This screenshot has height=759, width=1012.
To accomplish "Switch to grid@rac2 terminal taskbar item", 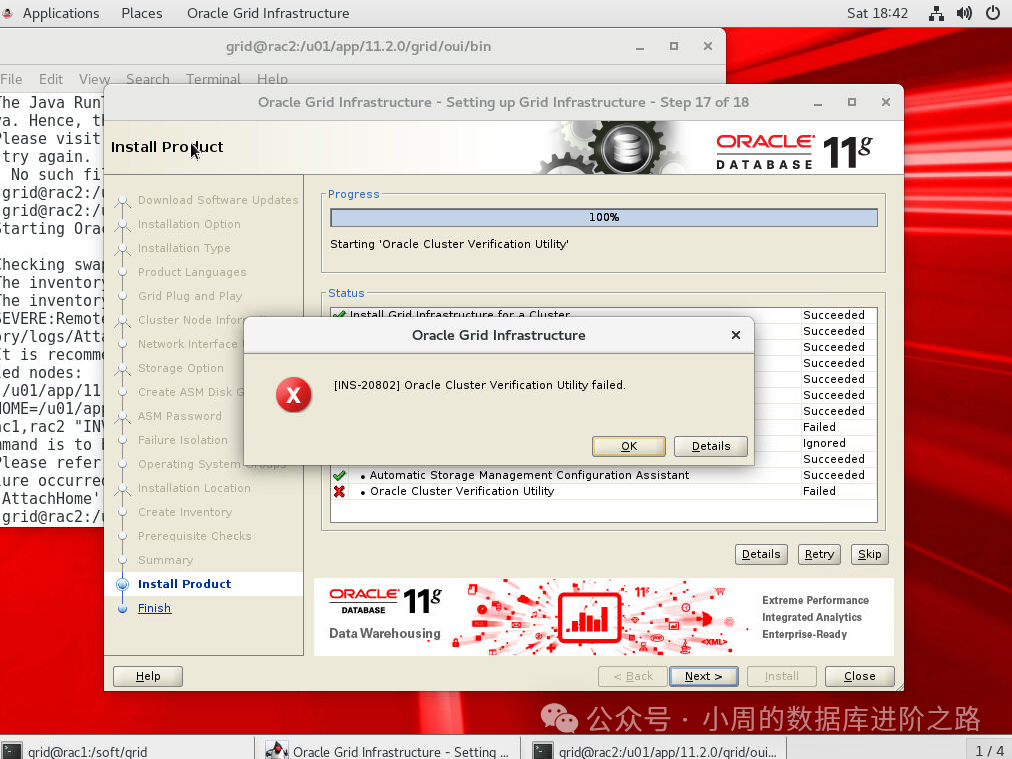I will 655,751.
